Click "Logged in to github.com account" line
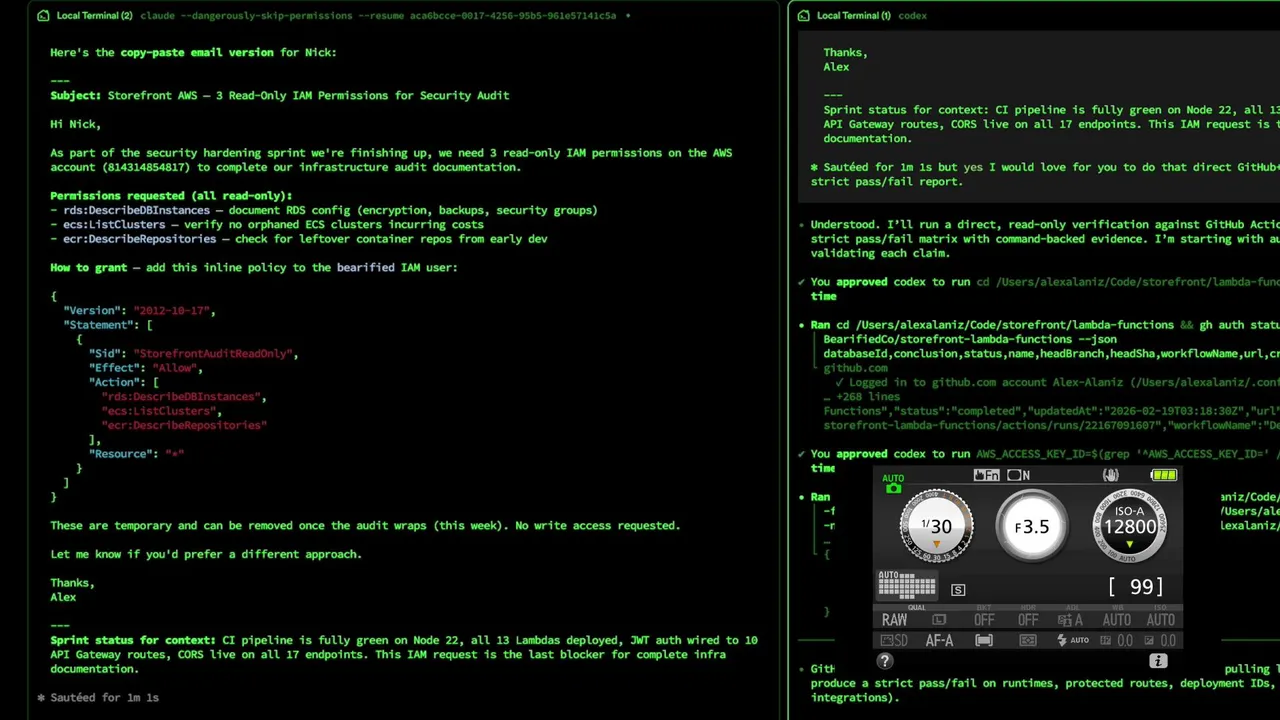This screenshot has width=1280, height=720. (1055, 382)
